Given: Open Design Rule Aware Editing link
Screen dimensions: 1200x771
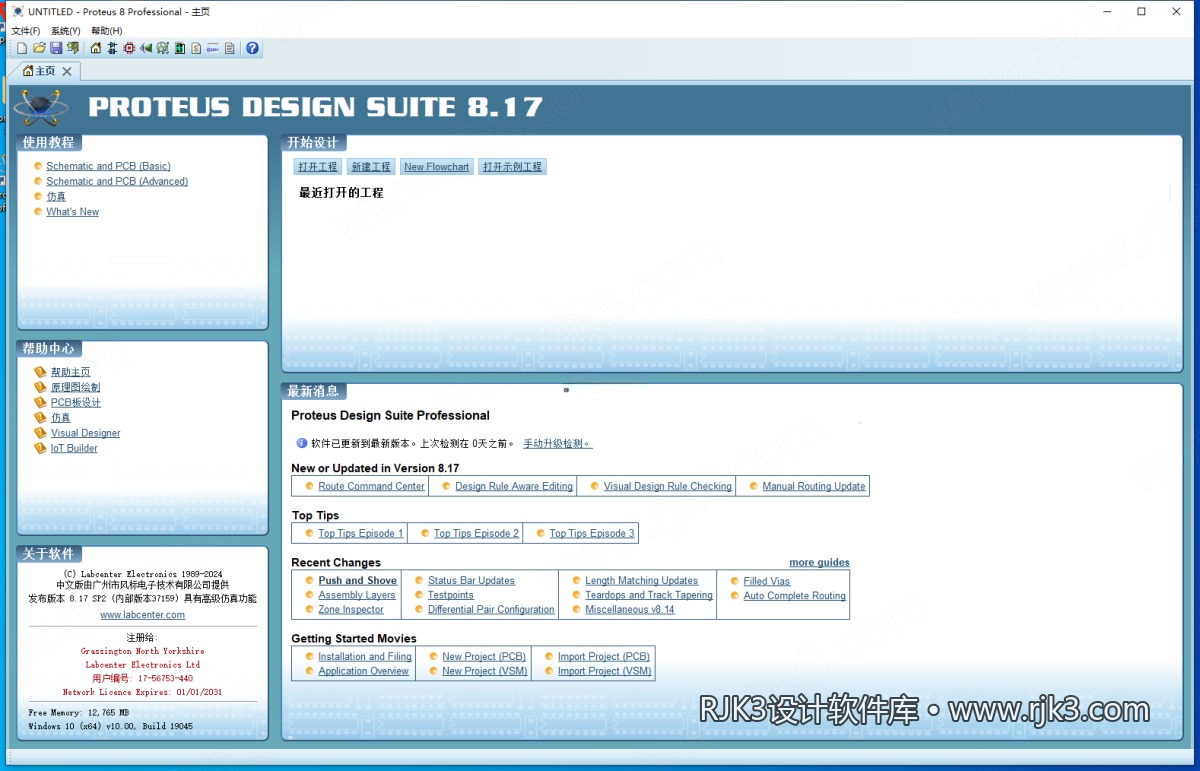Looking at the screenshot, I should [514, 487].
